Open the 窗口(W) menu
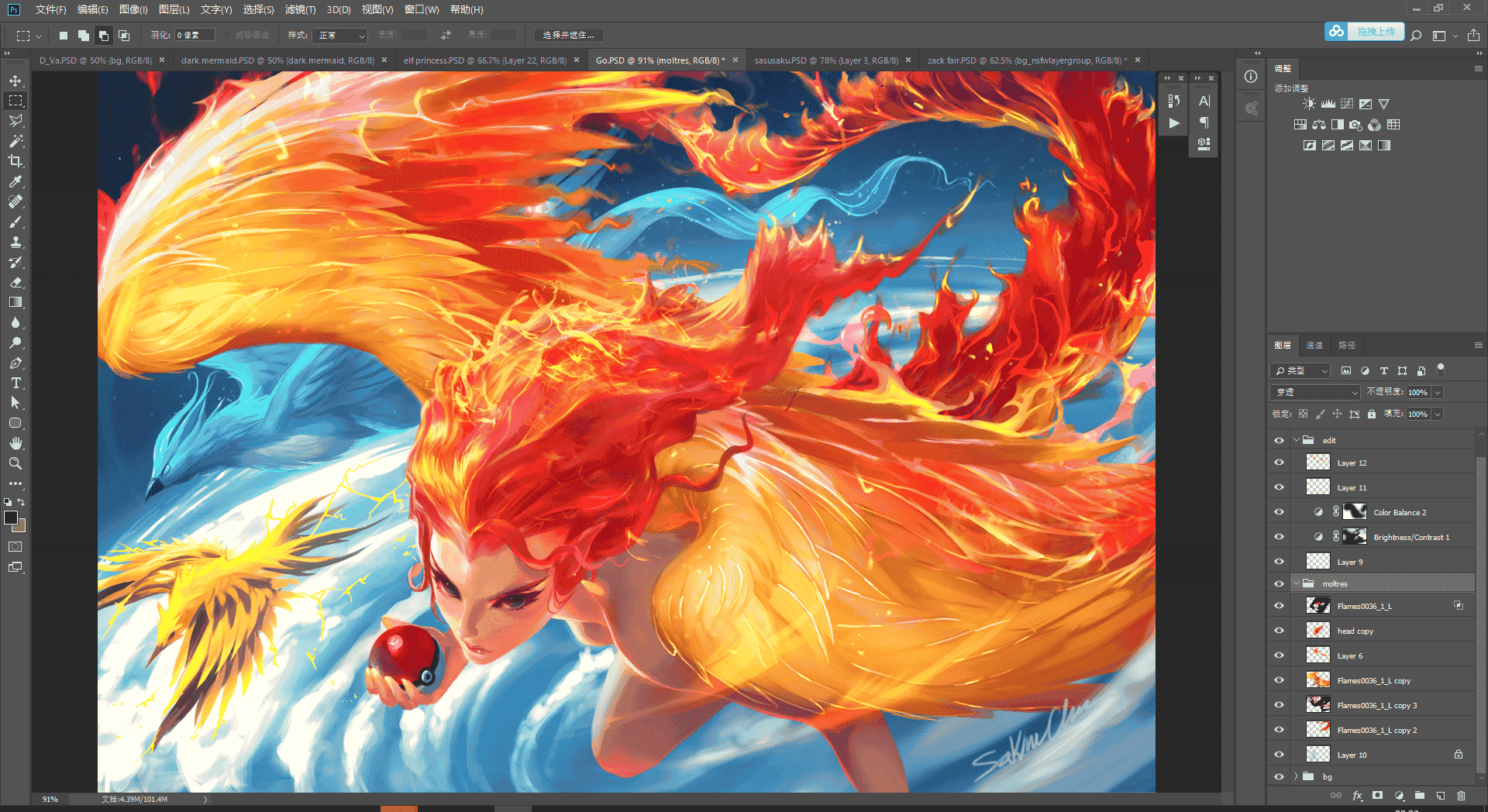Image resolution: width=1488 pixels, height=812 pixels. [x=422, y=9]
